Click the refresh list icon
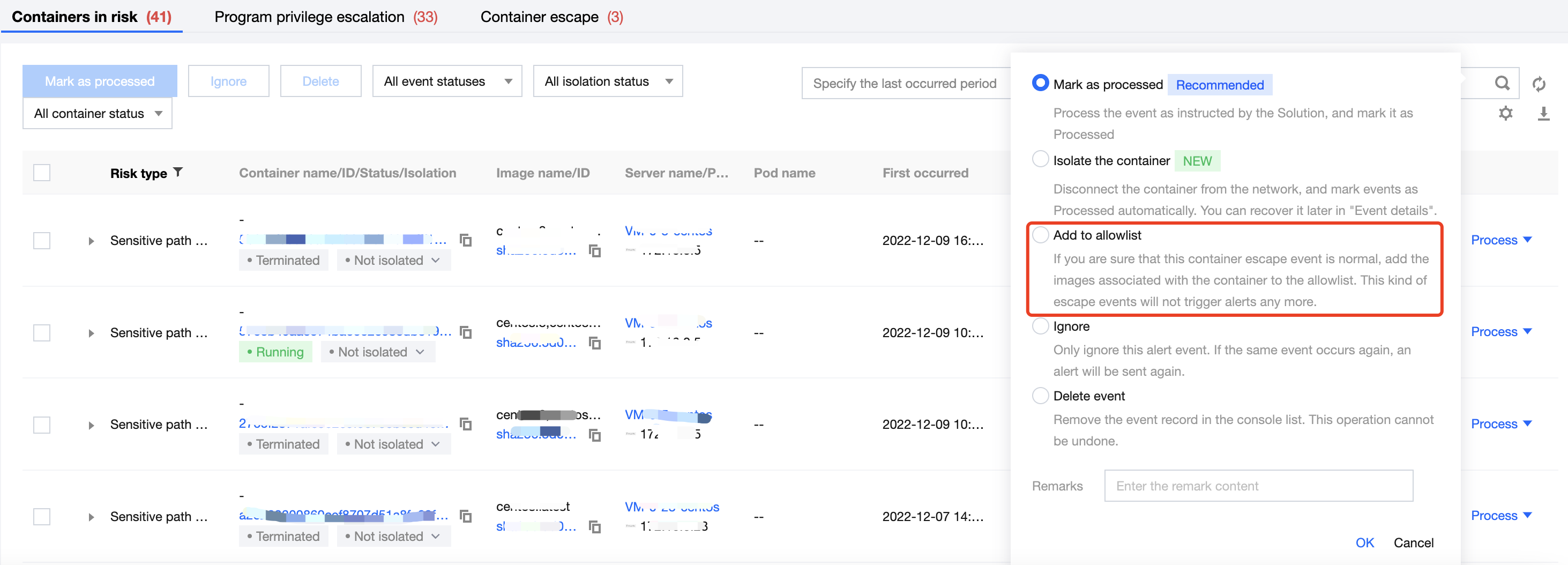The height and width of the screenshot is (565, 1568). 1539,84
